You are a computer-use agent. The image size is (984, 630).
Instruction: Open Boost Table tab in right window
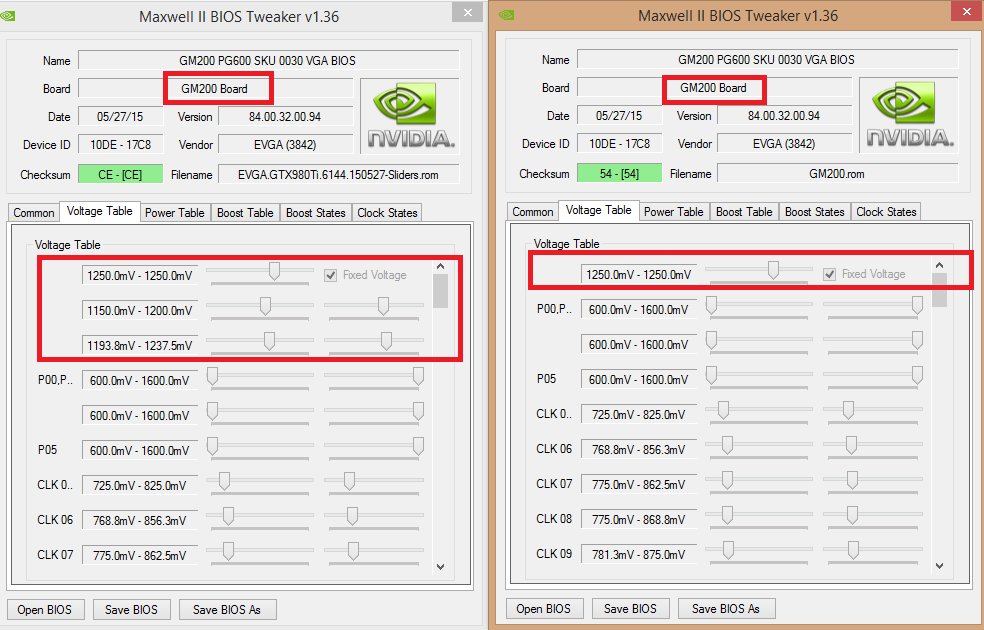coord(744,212)
